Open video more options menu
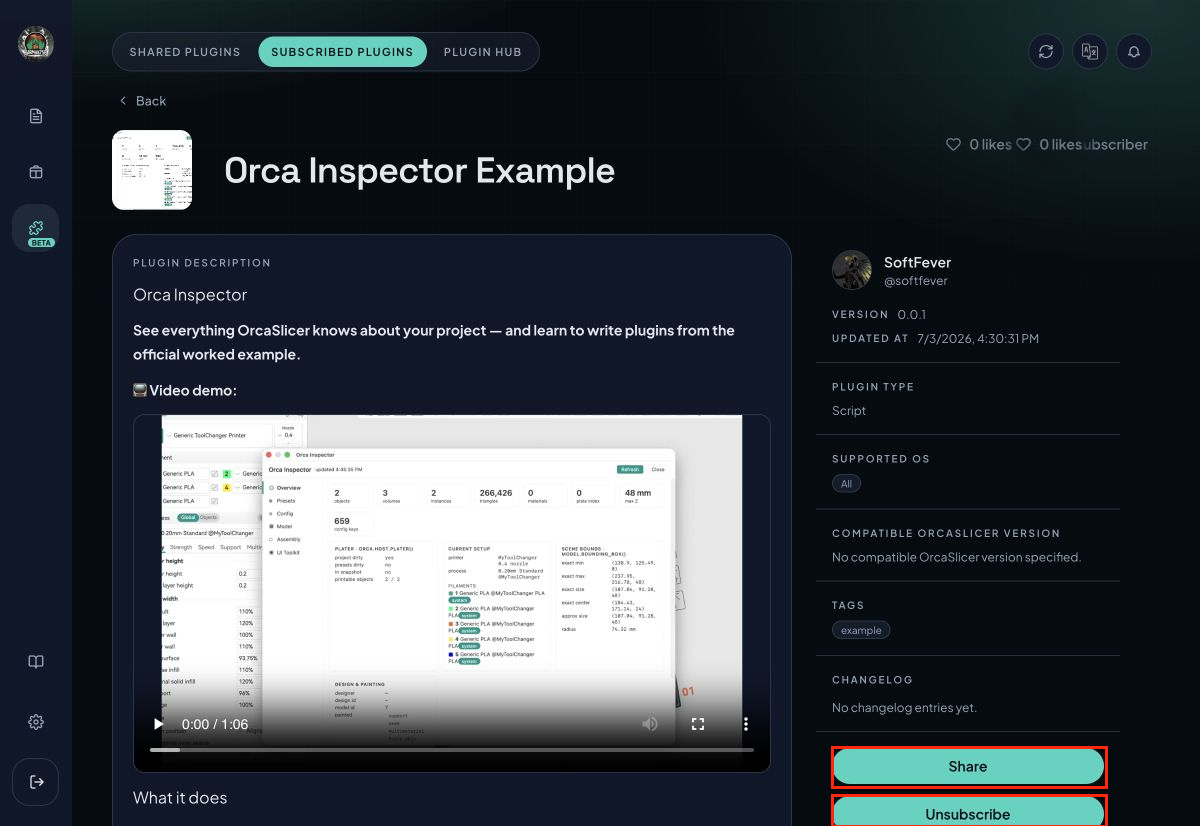The image size is (1200, 826). pyautogui.click(x=746, y=724)
